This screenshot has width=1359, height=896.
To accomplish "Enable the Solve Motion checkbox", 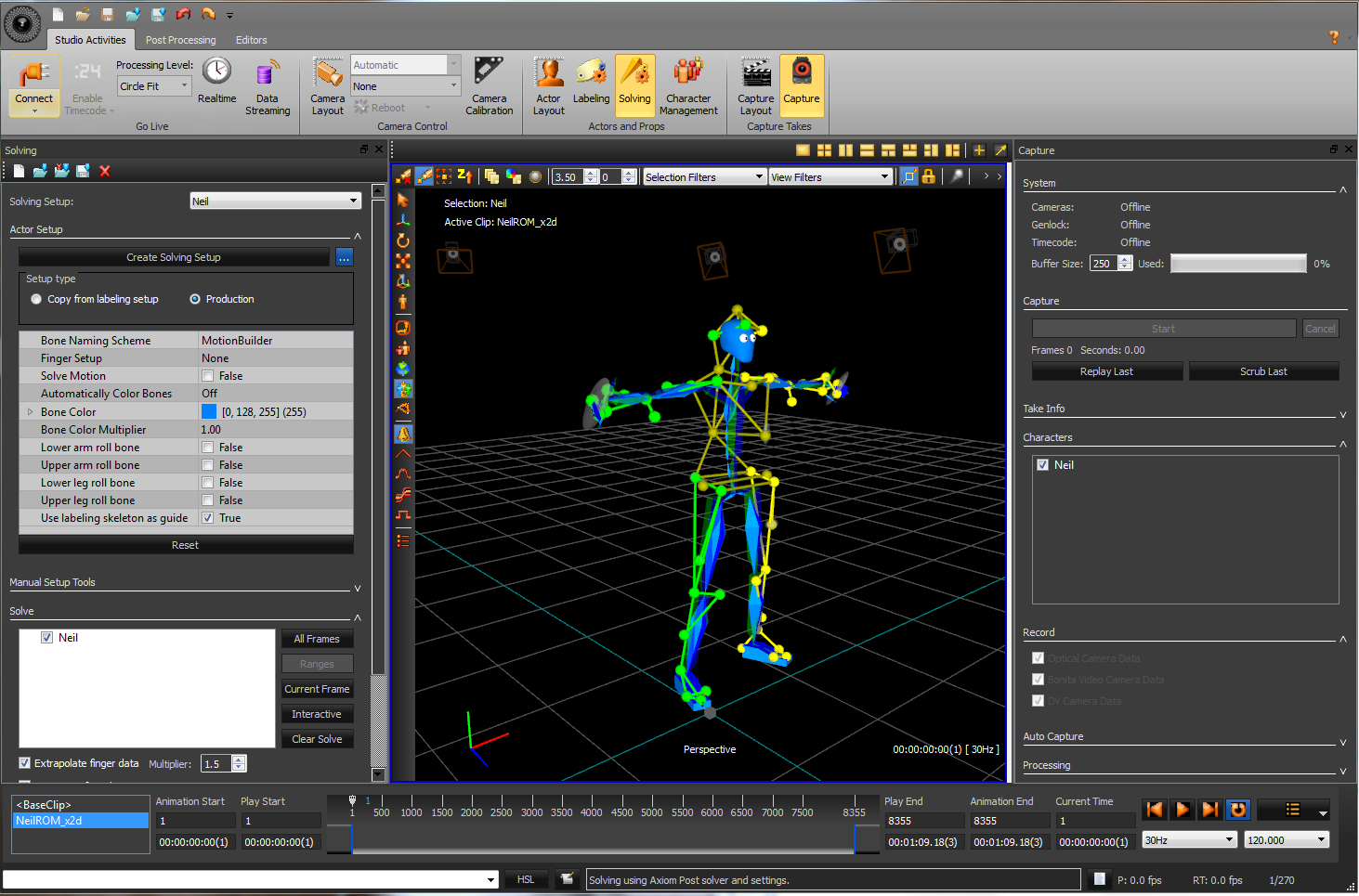I will (208, 376).
